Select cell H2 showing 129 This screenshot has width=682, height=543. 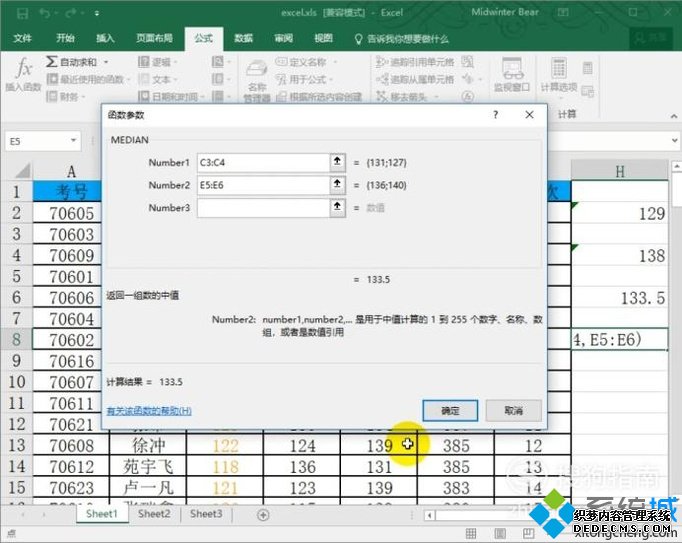pyautogui.click(x=620, y=213)
